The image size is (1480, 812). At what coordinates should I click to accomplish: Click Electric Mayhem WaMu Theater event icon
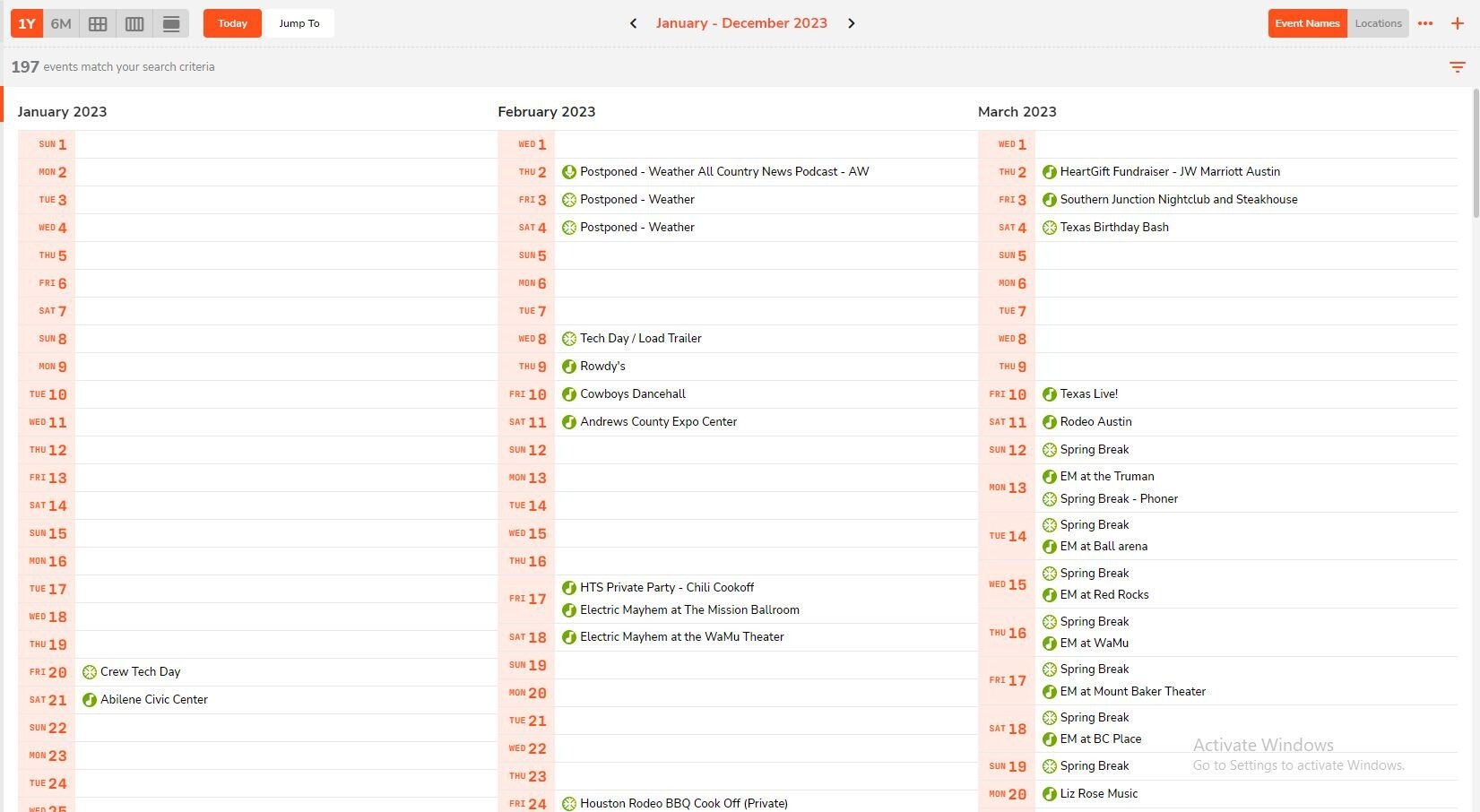[569, 637]
